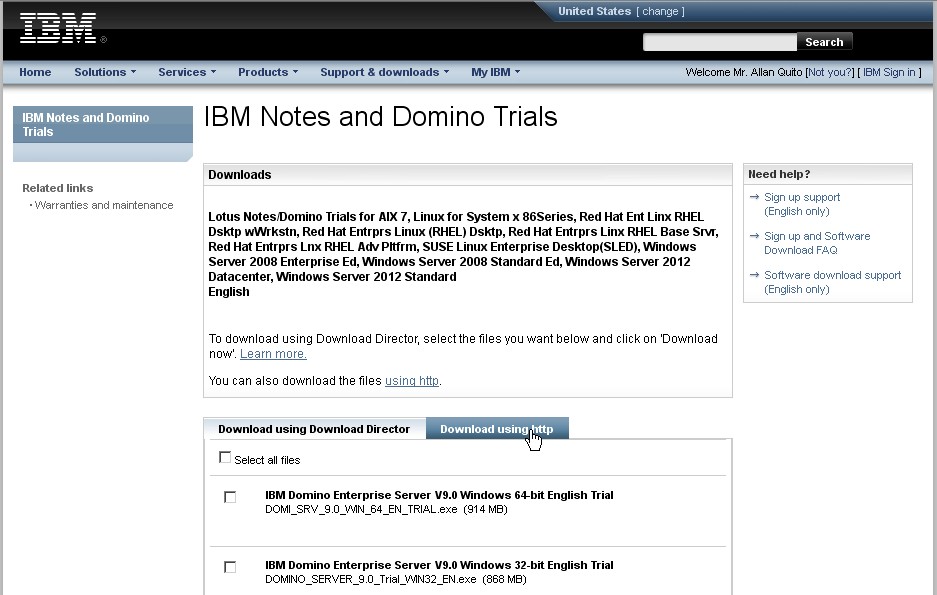The image size is (937, 595).
Task: Click the using http link
Action: click(x=411, y=380)
